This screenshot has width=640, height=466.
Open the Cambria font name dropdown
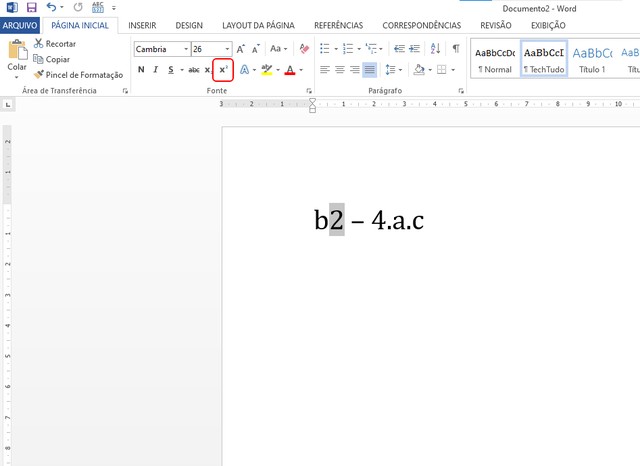tap(185, 49)
